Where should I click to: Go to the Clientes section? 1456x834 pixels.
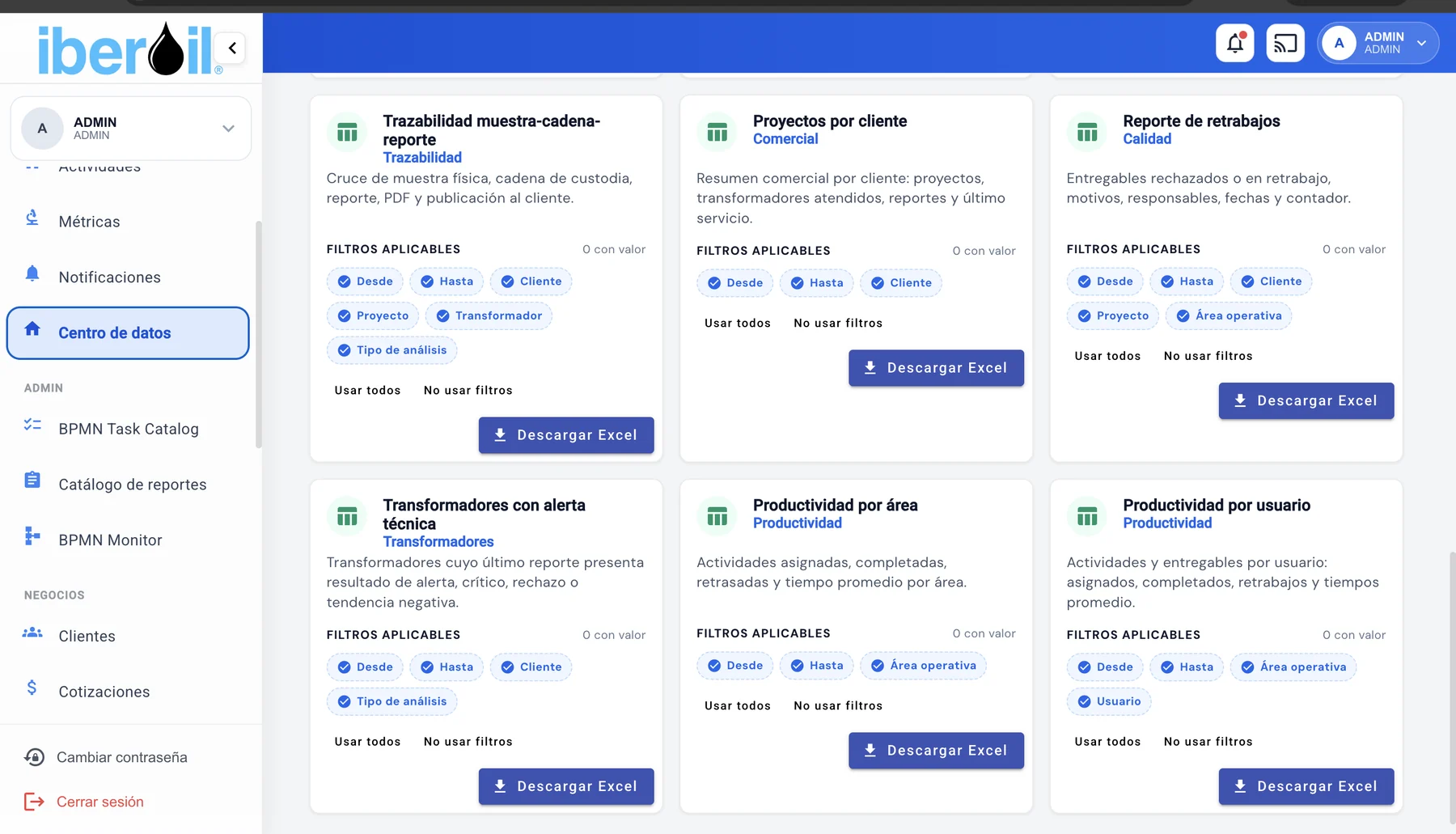pos(87,636)
